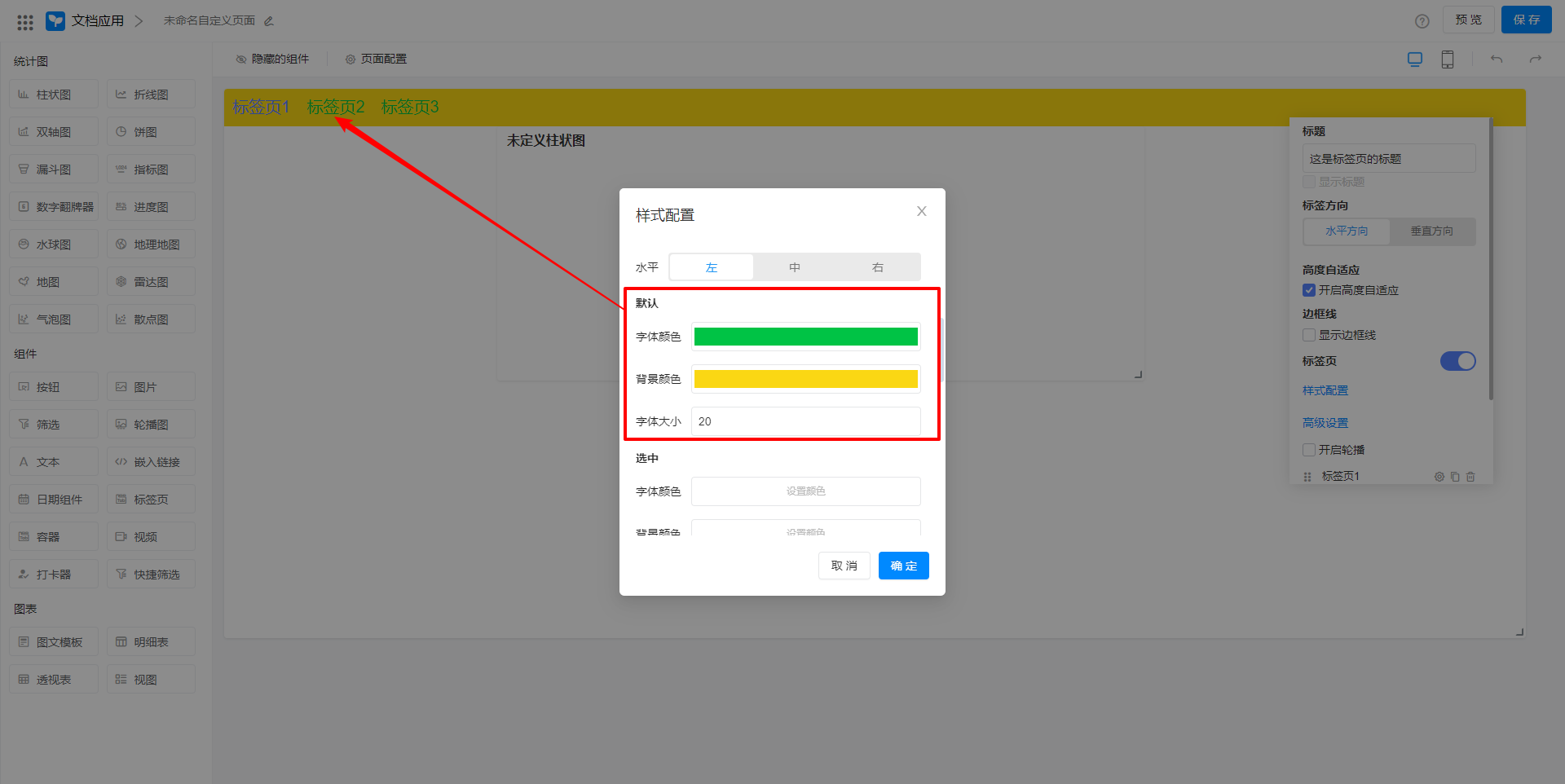Open settings gear for 标签页1
Screen dimensions: 1565x784
point(1439,477)
